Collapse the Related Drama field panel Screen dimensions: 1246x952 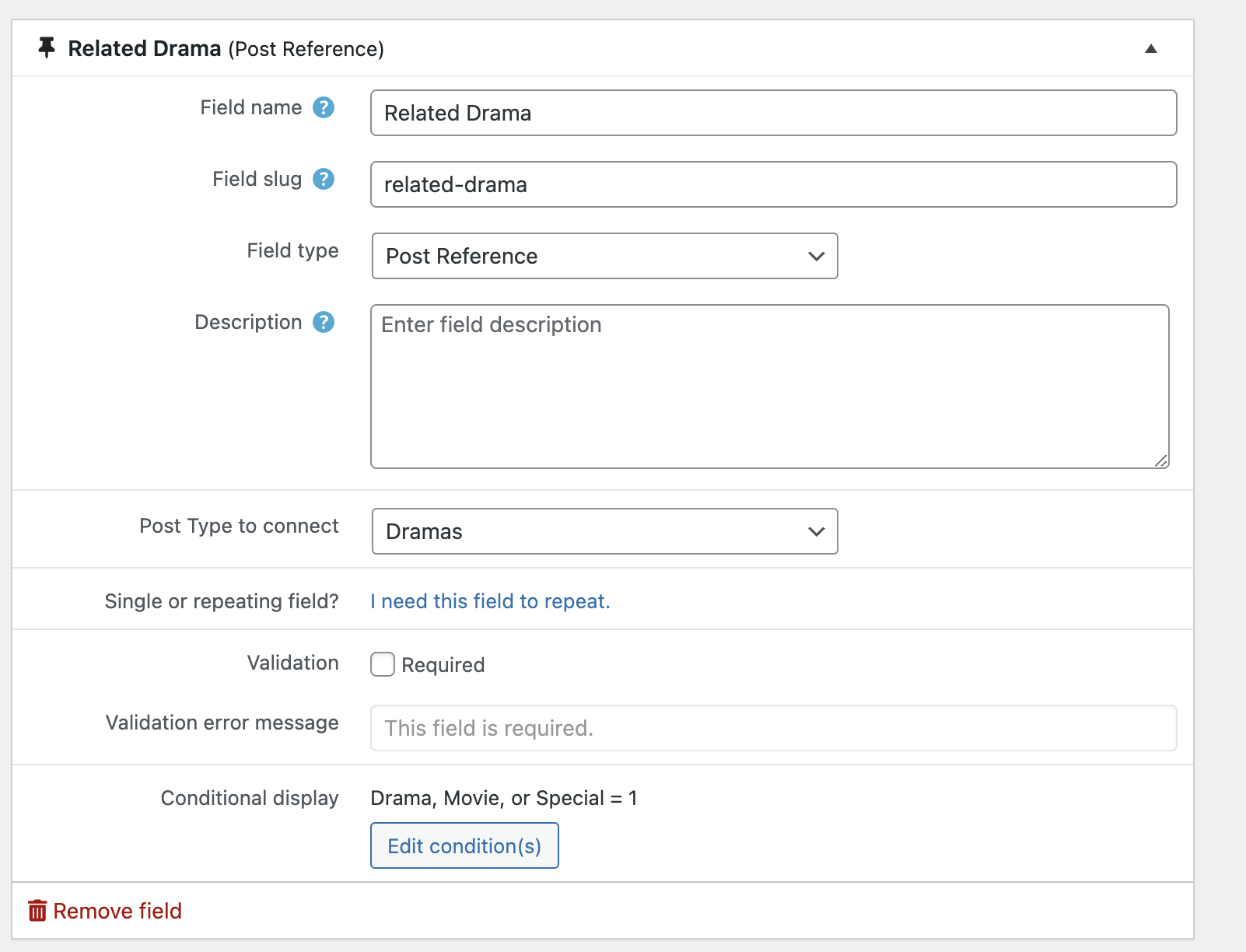[1151, 49]
